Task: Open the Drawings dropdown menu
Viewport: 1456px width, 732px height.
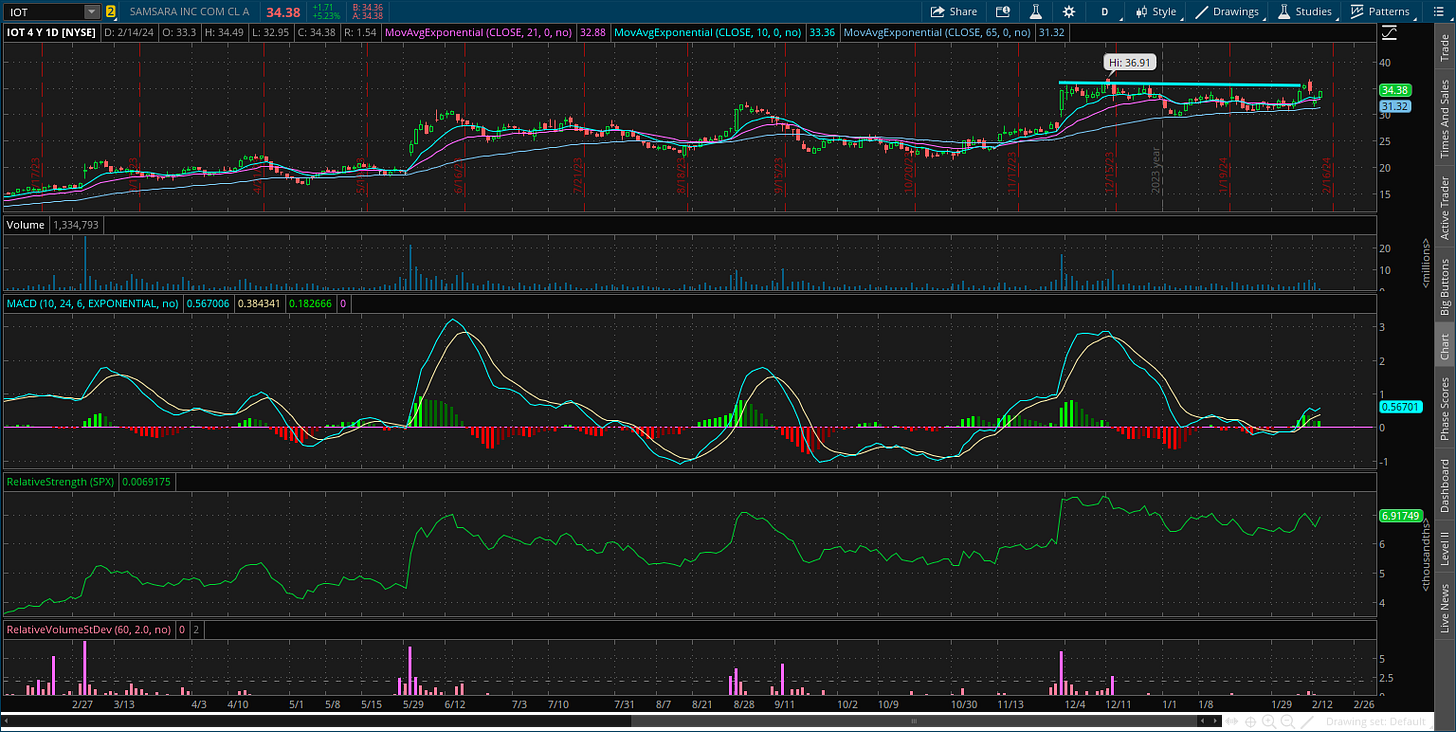Action: coord(1228,12)
